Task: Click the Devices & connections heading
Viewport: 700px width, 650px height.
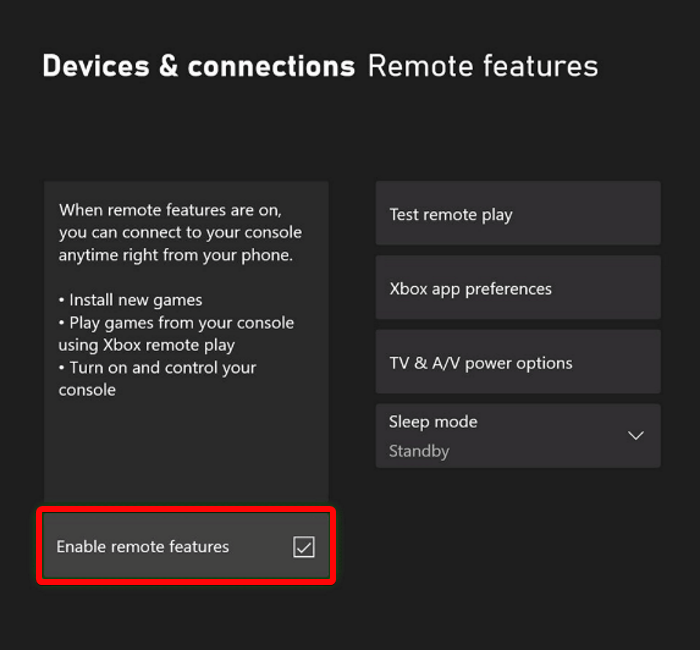Action: 198,67
